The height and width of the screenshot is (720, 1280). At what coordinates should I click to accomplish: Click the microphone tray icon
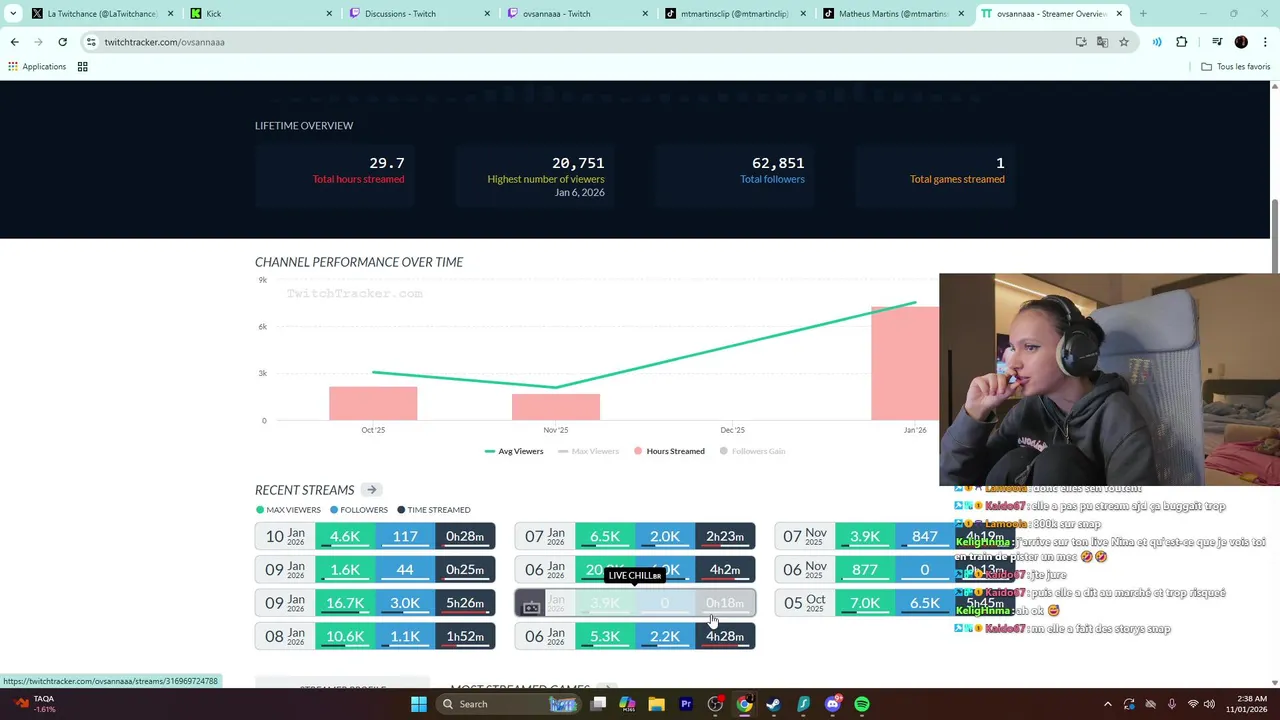coord(1171,704)
